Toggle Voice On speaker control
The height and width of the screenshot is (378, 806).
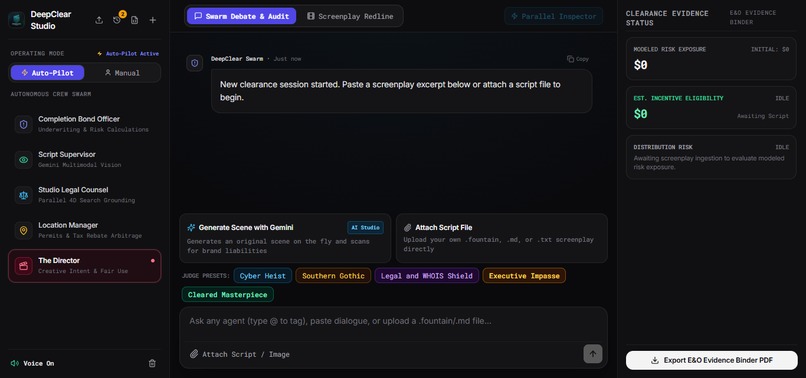(32, 363)
